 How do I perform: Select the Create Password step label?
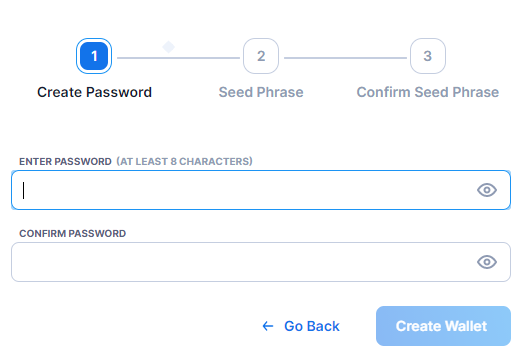coord(94,92)
